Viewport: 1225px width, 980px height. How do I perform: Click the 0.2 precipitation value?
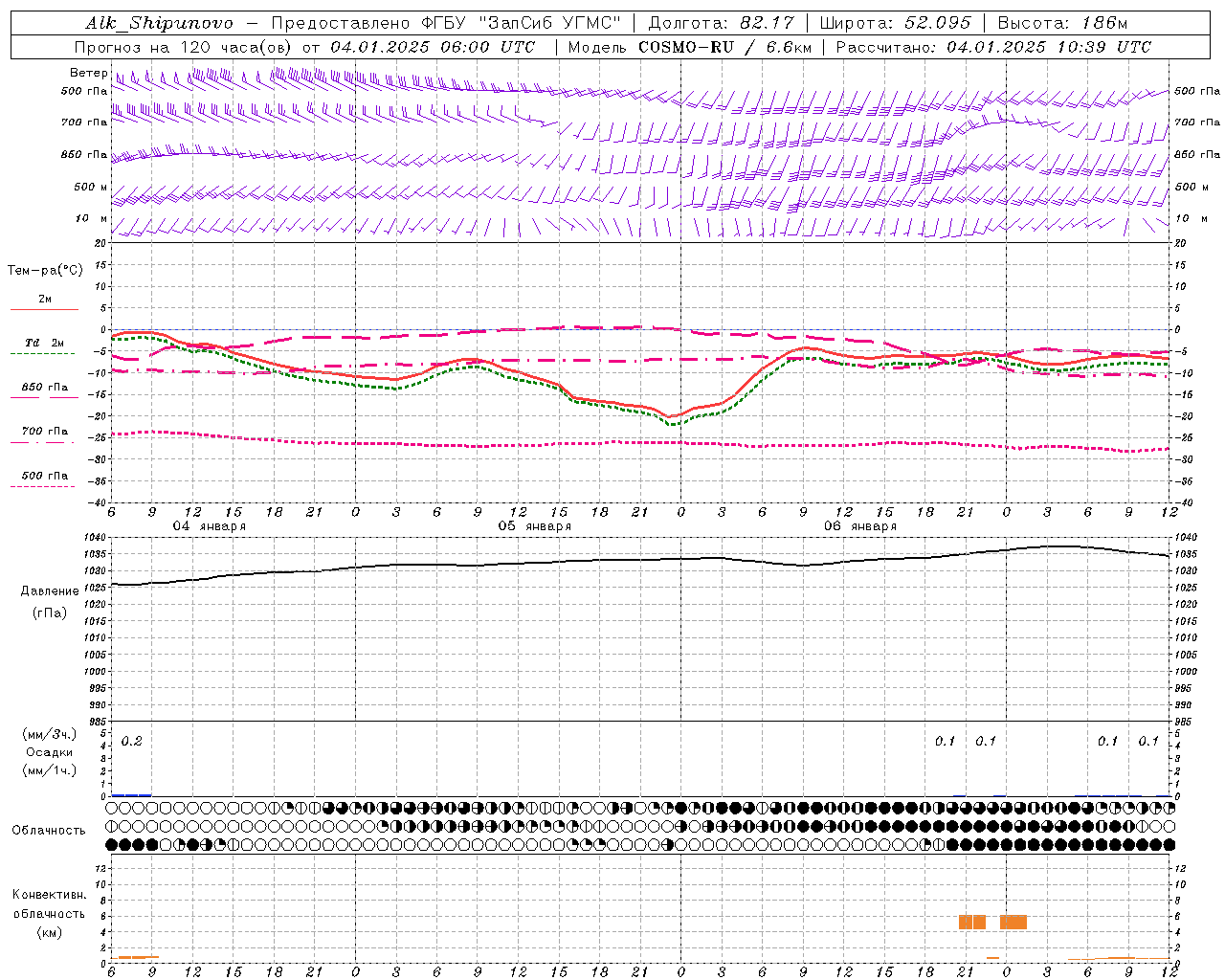tap(131, 742)
